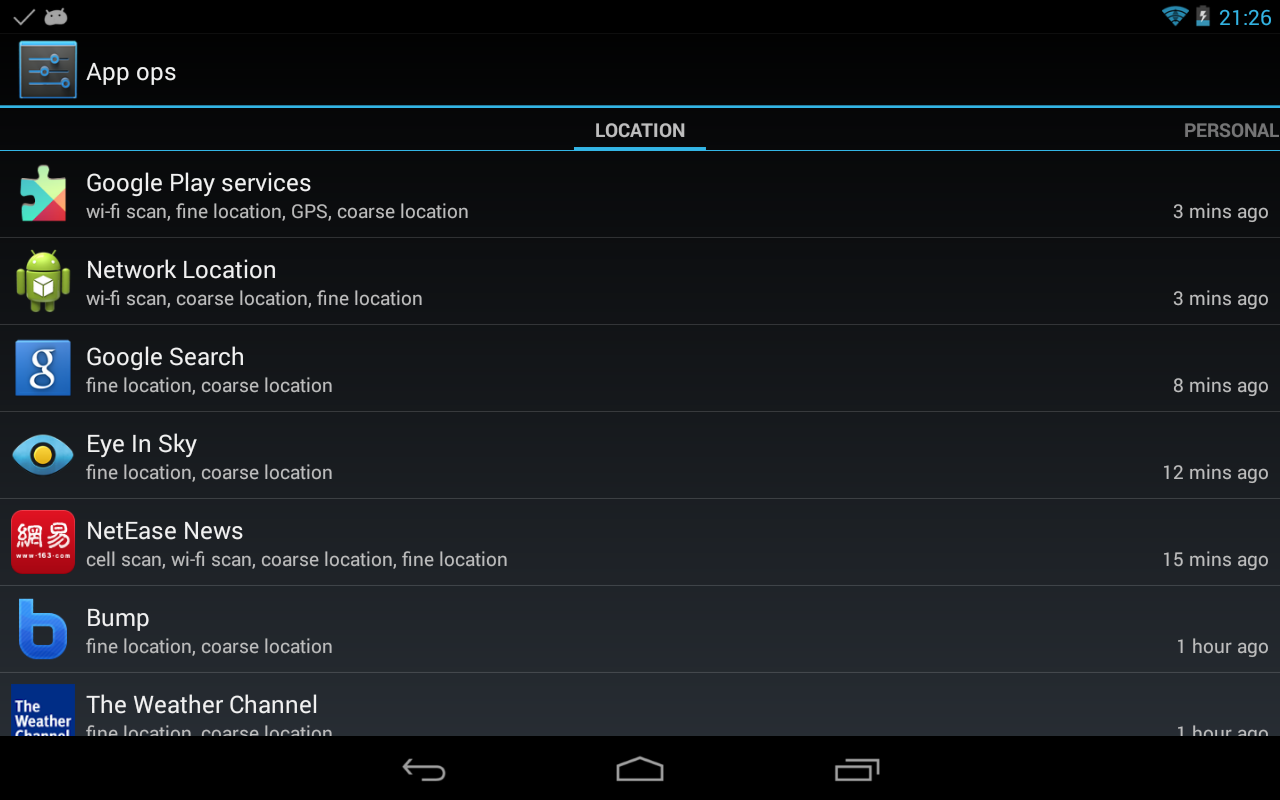The height and width of the screenshot is (800, 1280).
Task: Tap the Network Location android icon
Action: click(x=43, y=281)
